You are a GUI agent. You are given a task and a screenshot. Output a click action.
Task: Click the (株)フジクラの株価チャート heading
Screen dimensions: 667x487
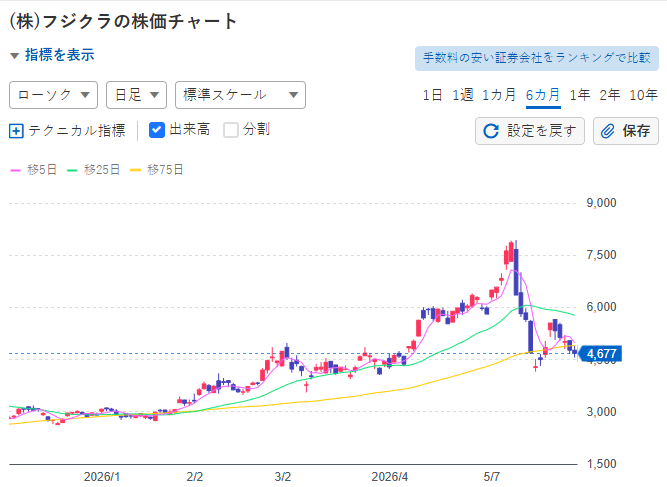pyautogui.click(x=123, y=21)
